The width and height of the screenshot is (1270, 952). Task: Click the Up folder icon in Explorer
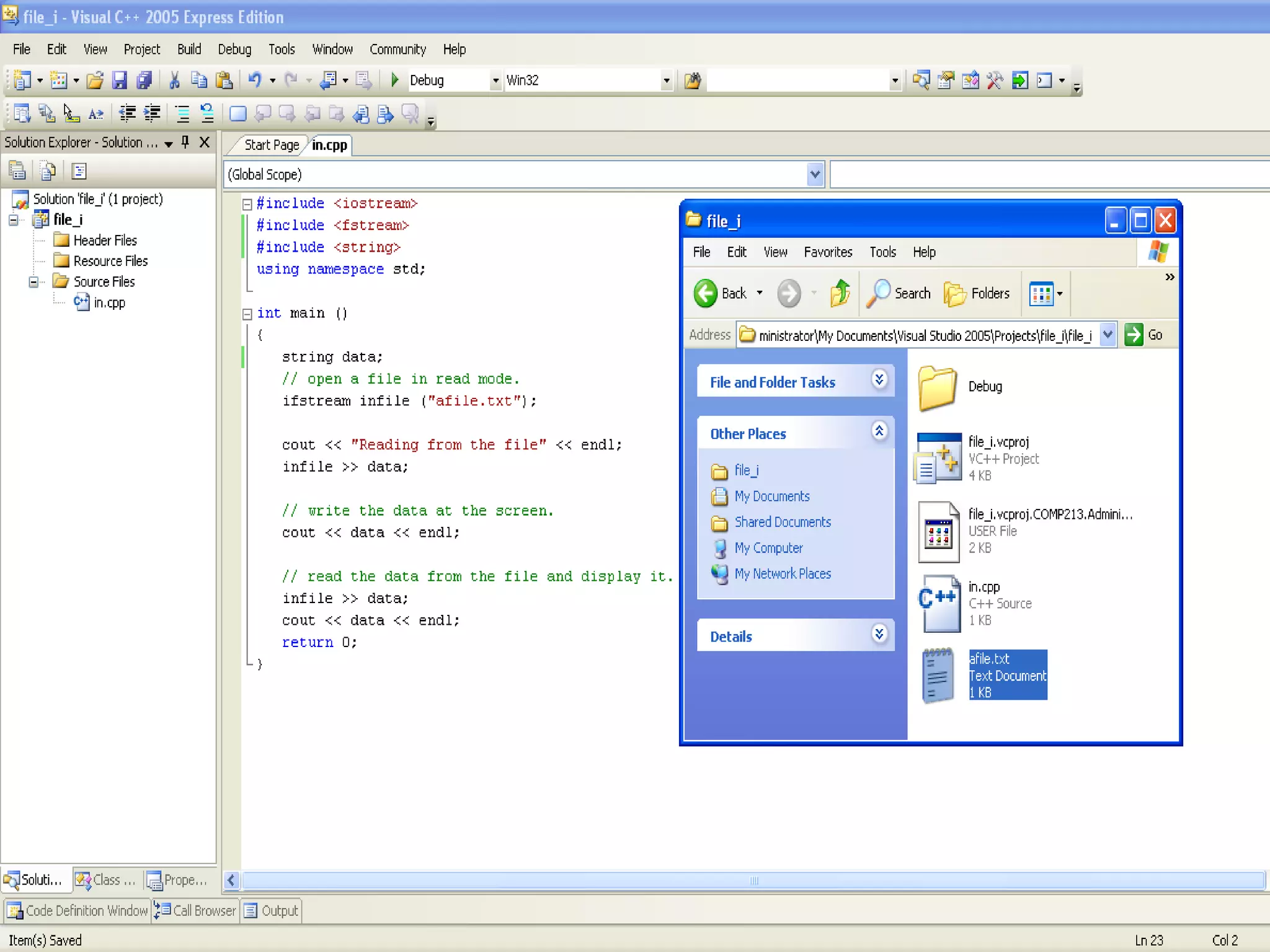coord(840,293)
